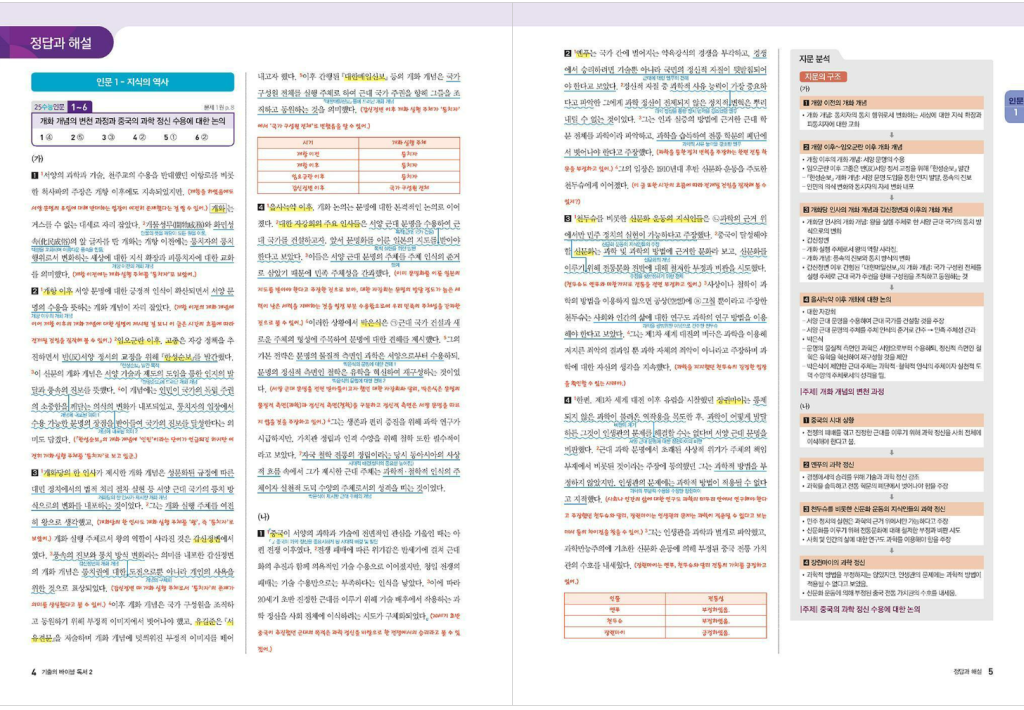Click the highlighted word '대한매일신보'
The height and width of the screenshot is (710, 1024).
point(365,76)
